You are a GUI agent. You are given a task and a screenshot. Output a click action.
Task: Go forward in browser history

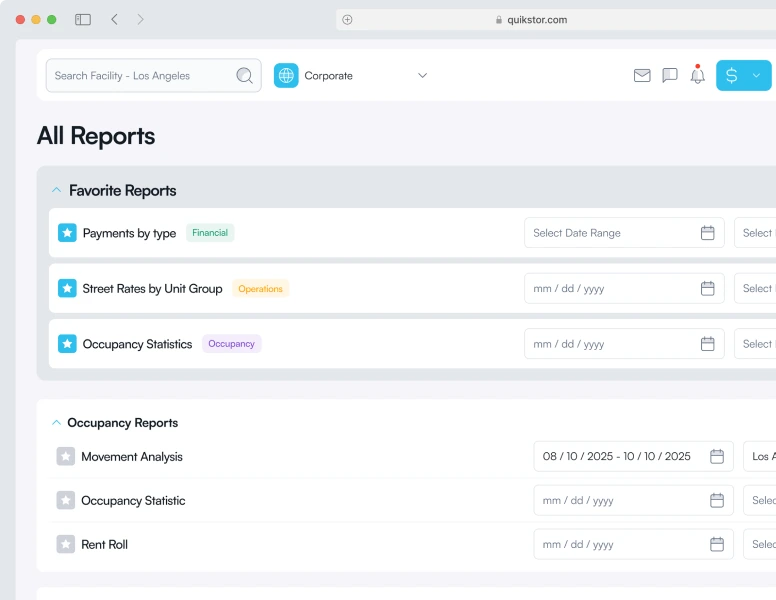(x=141, y=19)
